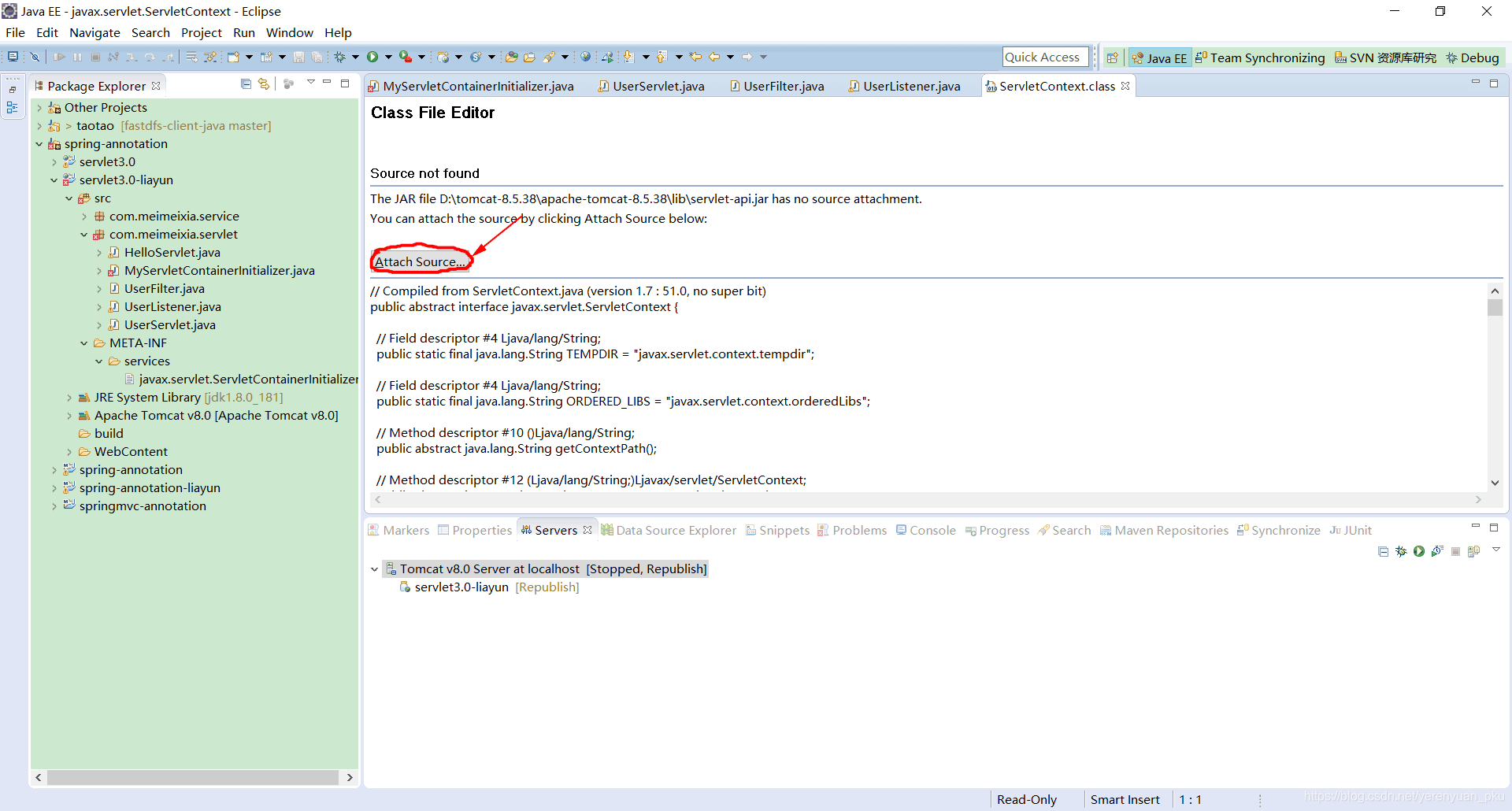Screen dimensions: 1512x811
Task: Toggle Focus on Active Task in Package Explorer
Action: pyautogui.click(x=288, y=83)
